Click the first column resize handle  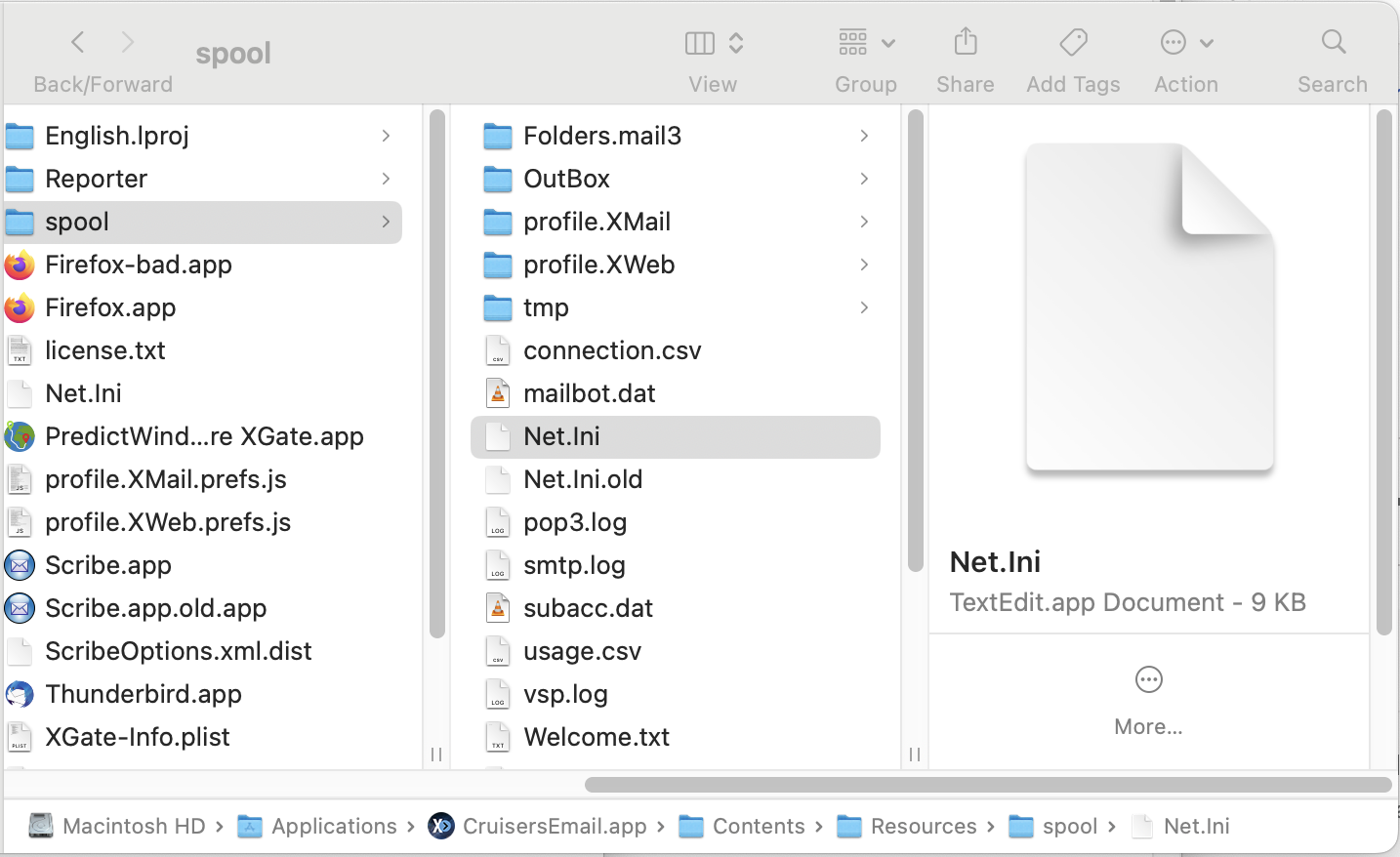coord(436,755)
